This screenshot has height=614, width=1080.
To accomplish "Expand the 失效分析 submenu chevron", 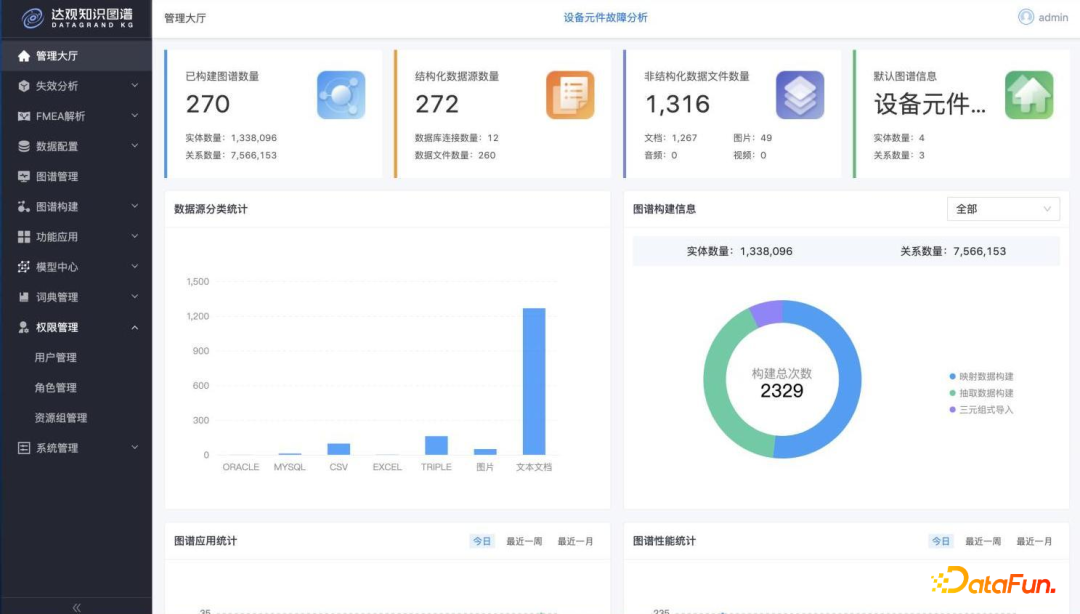I will tap(135, 85).
